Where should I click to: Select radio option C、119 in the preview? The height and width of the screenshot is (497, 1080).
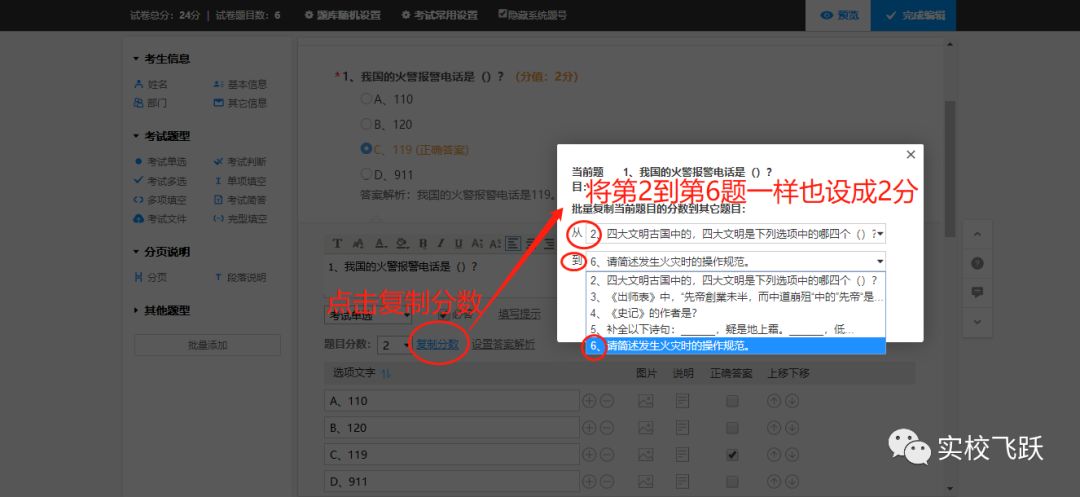tap(366, 149)
